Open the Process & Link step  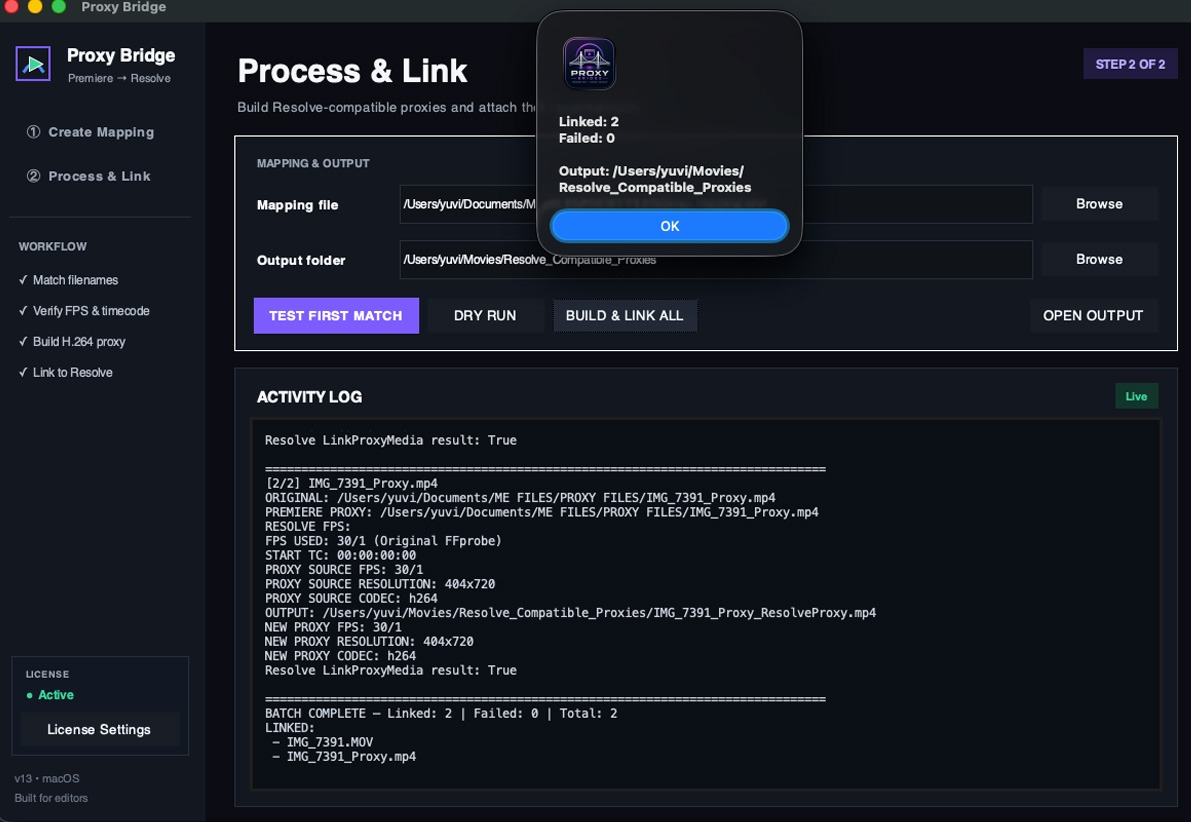point(89,176)
